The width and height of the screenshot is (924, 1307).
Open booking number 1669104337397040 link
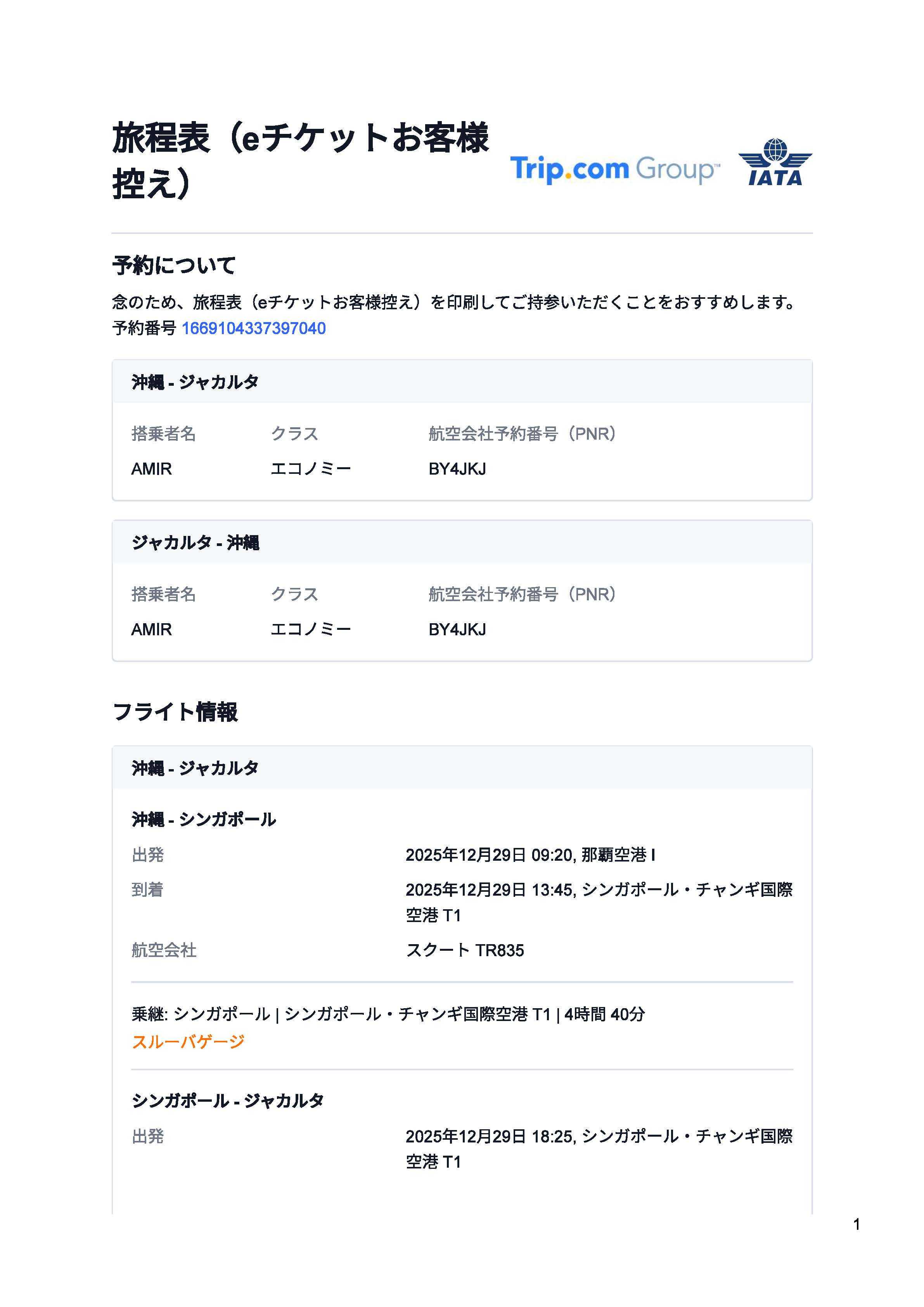point(253,328)
